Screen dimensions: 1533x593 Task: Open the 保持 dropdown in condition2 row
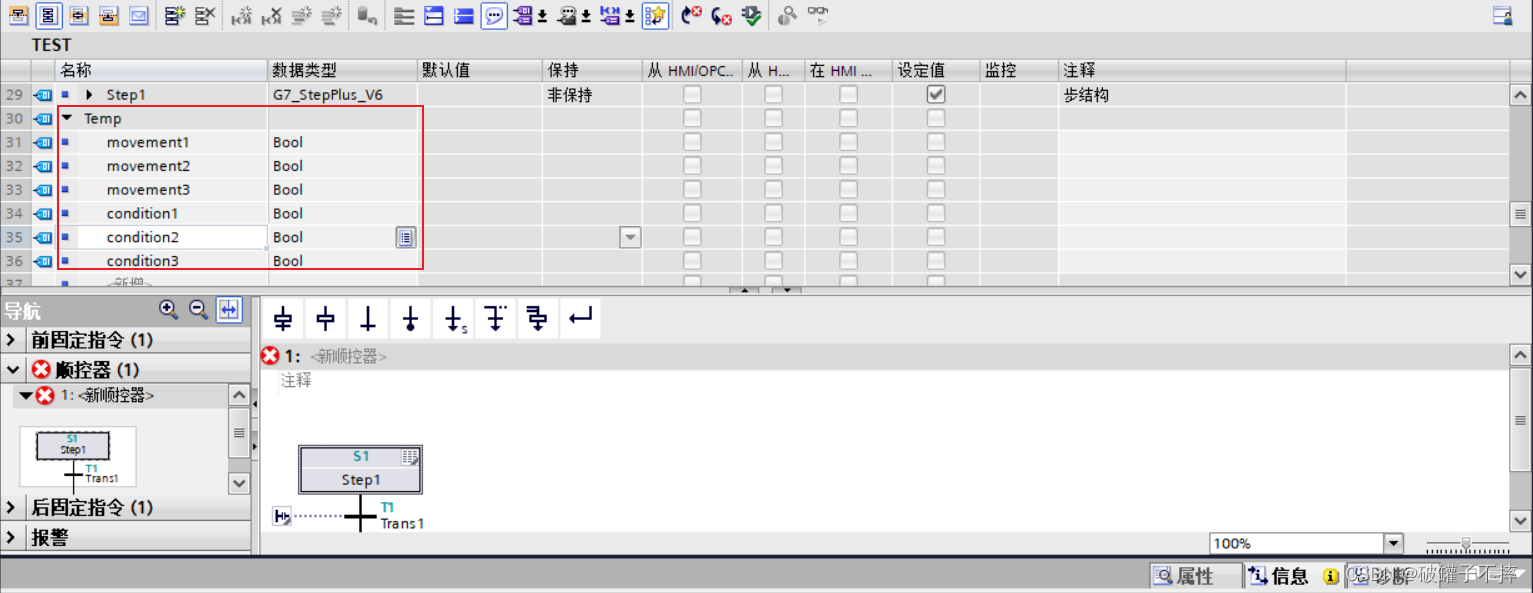630,237
